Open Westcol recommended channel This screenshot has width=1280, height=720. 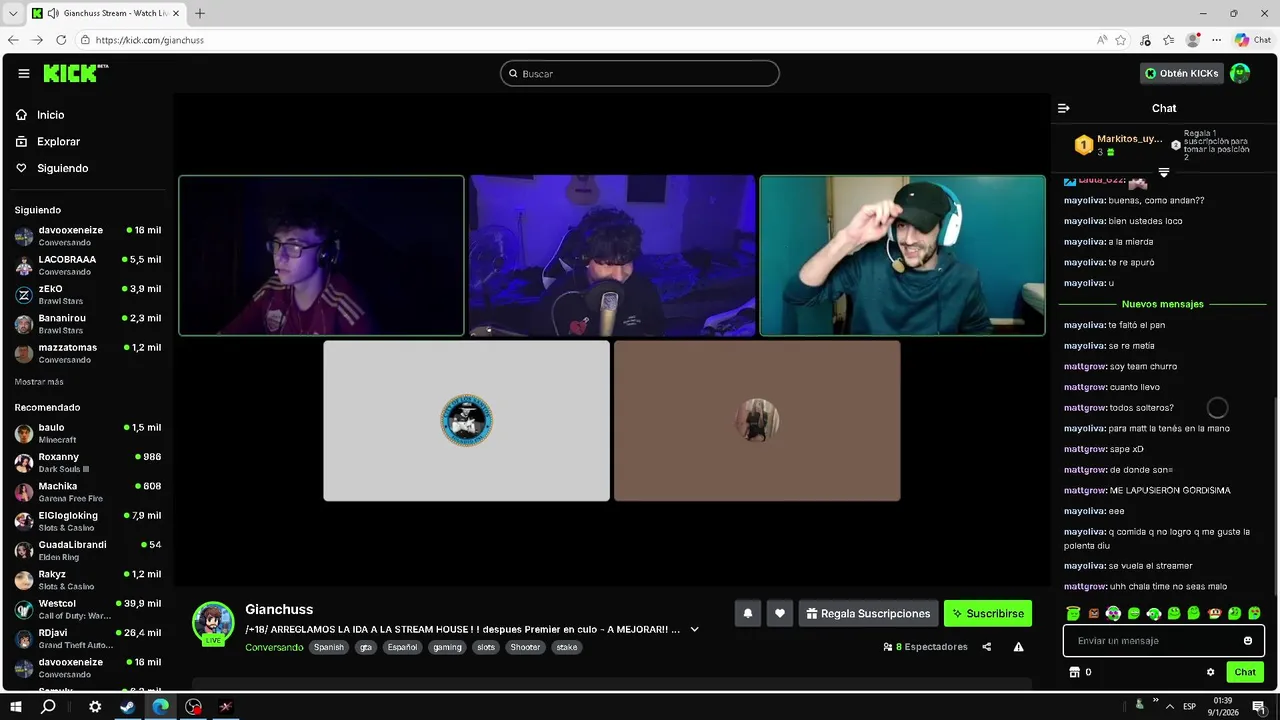coord(88,609)
